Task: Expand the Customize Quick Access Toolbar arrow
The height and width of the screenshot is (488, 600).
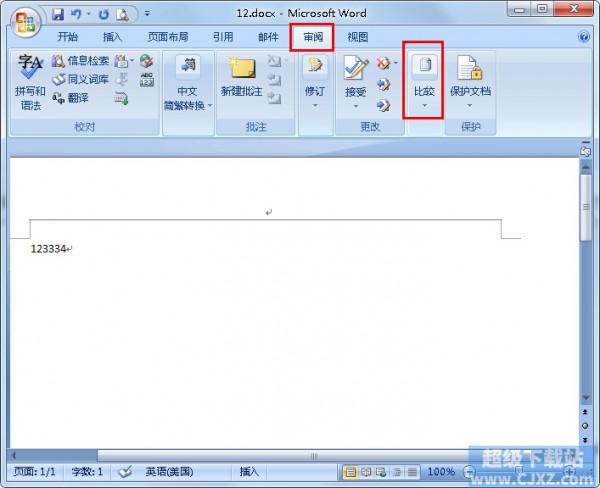Action: [x=147, y=14]
